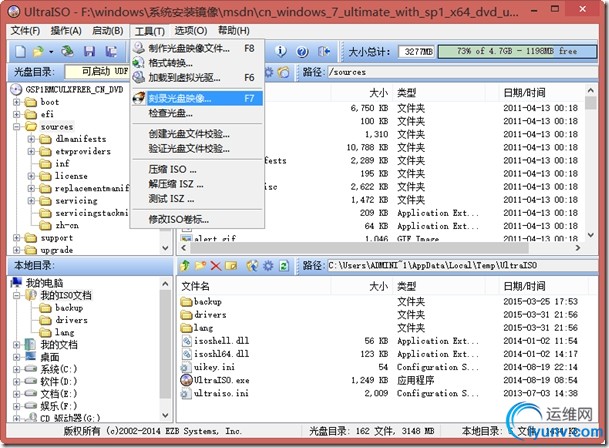Click the New file toolbar icon
Viewport: 609px width, 448px height.
20,51
